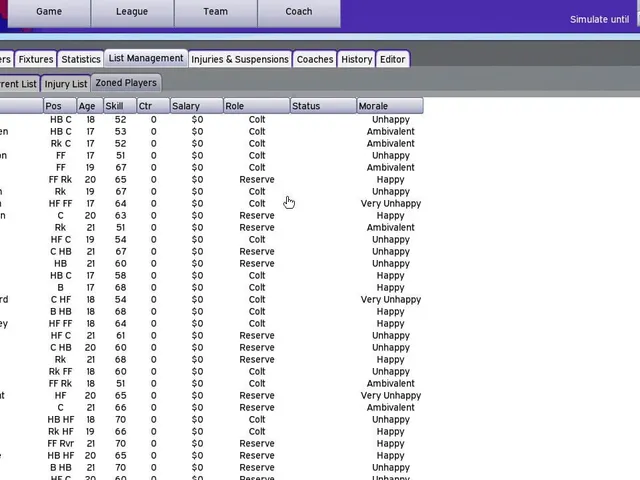Sort by the Status column header
Viewport: 640px width, 480px height.
[323, 106]
